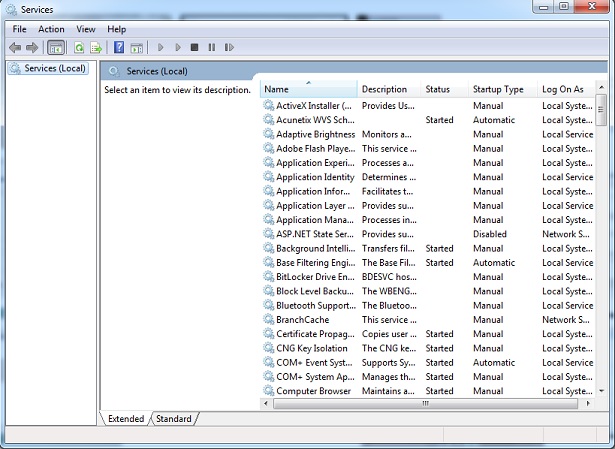The image size is (615, 449).
Task: Click the Export List toolbar icon
Action: 96,48
